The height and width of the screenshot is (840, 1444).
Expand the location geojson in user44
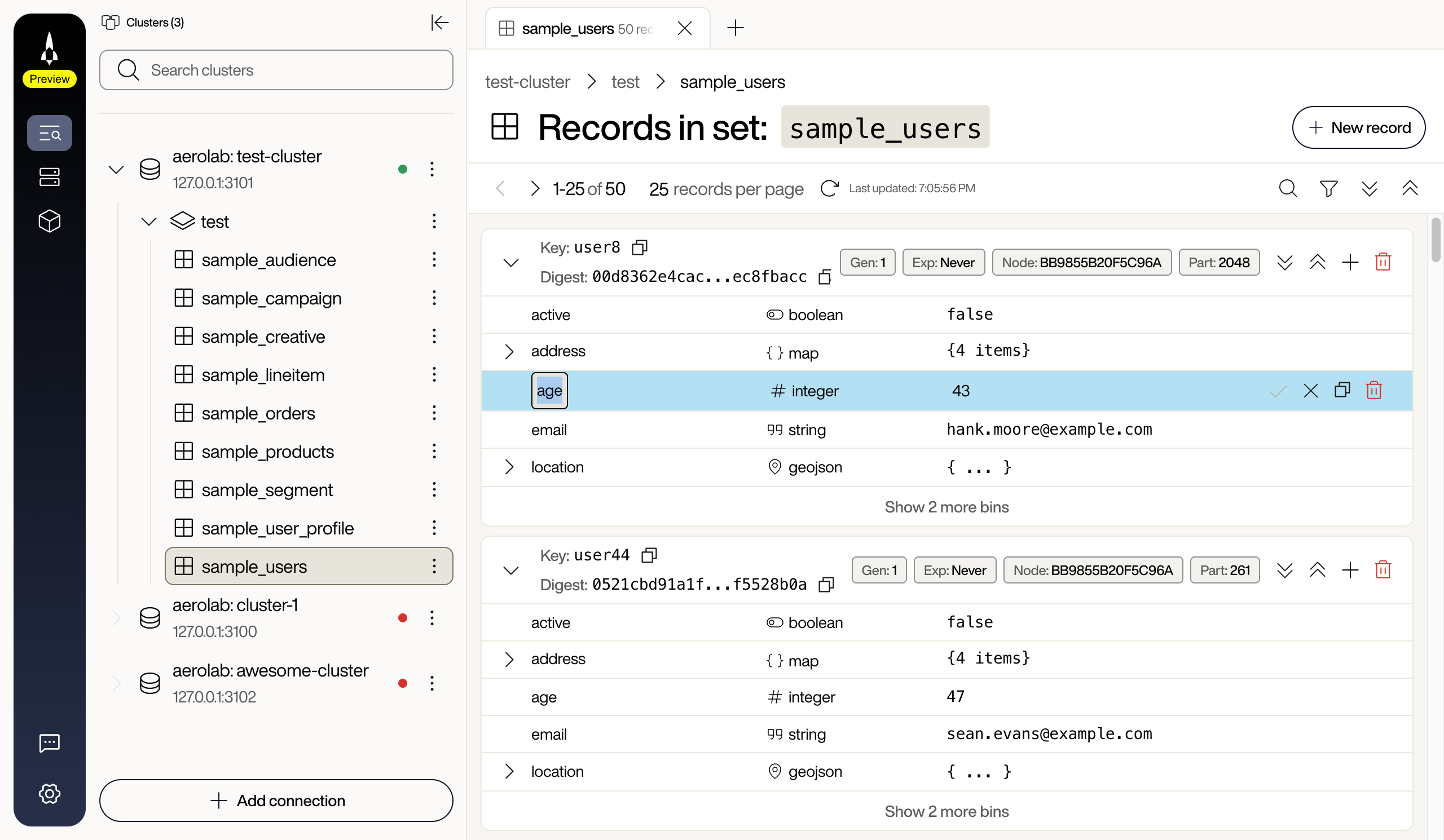509,771
